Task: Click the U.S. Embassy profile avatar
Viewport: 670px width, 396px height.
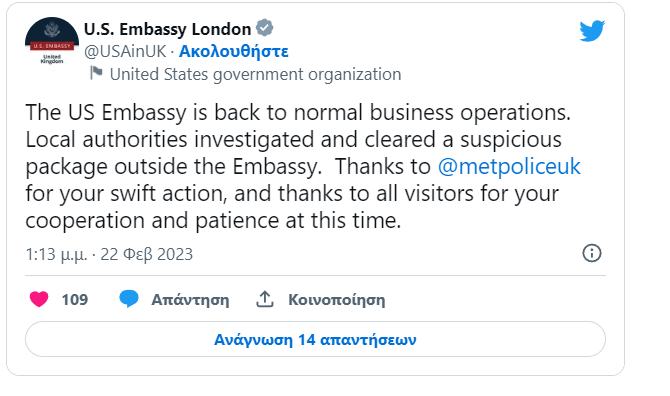Action: tap(52, 43)
